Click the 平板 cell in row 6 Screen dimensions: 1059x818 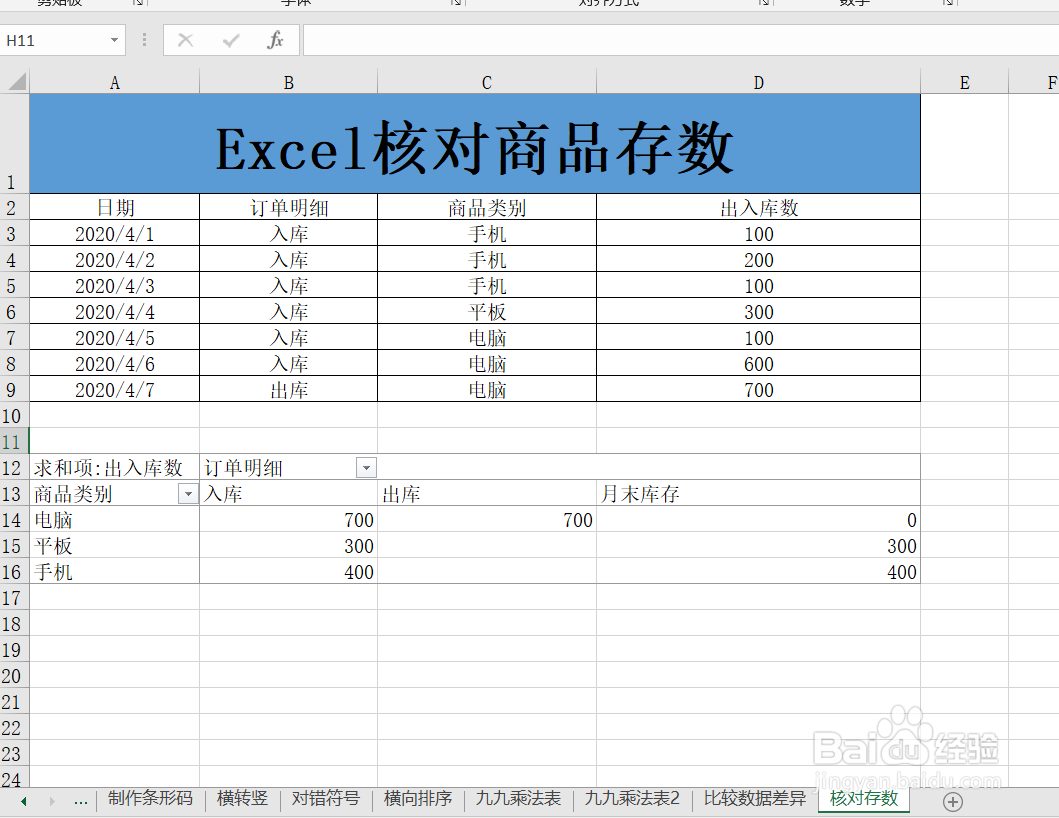tap(487, 312)
